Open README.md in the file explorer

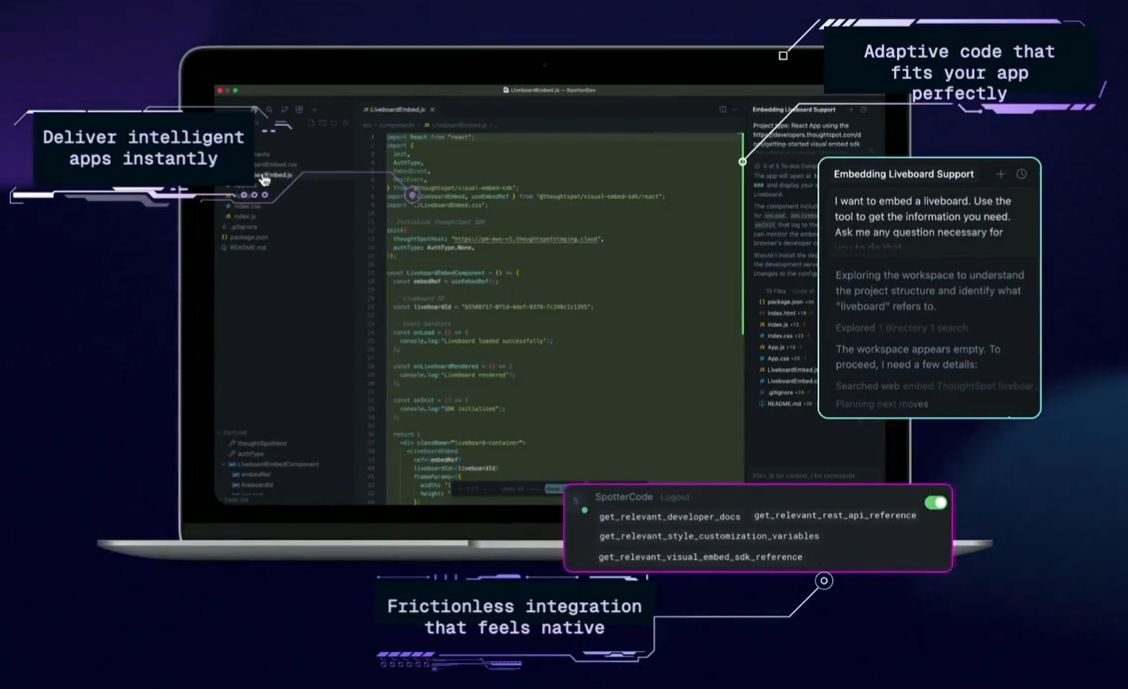[247, 247]
